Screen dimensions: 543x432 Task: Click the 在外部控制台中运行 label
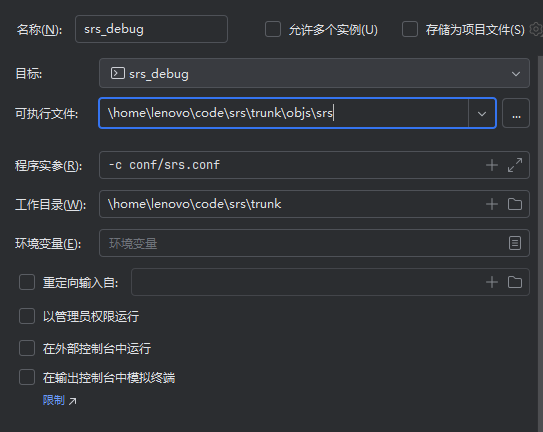point(97,348)
